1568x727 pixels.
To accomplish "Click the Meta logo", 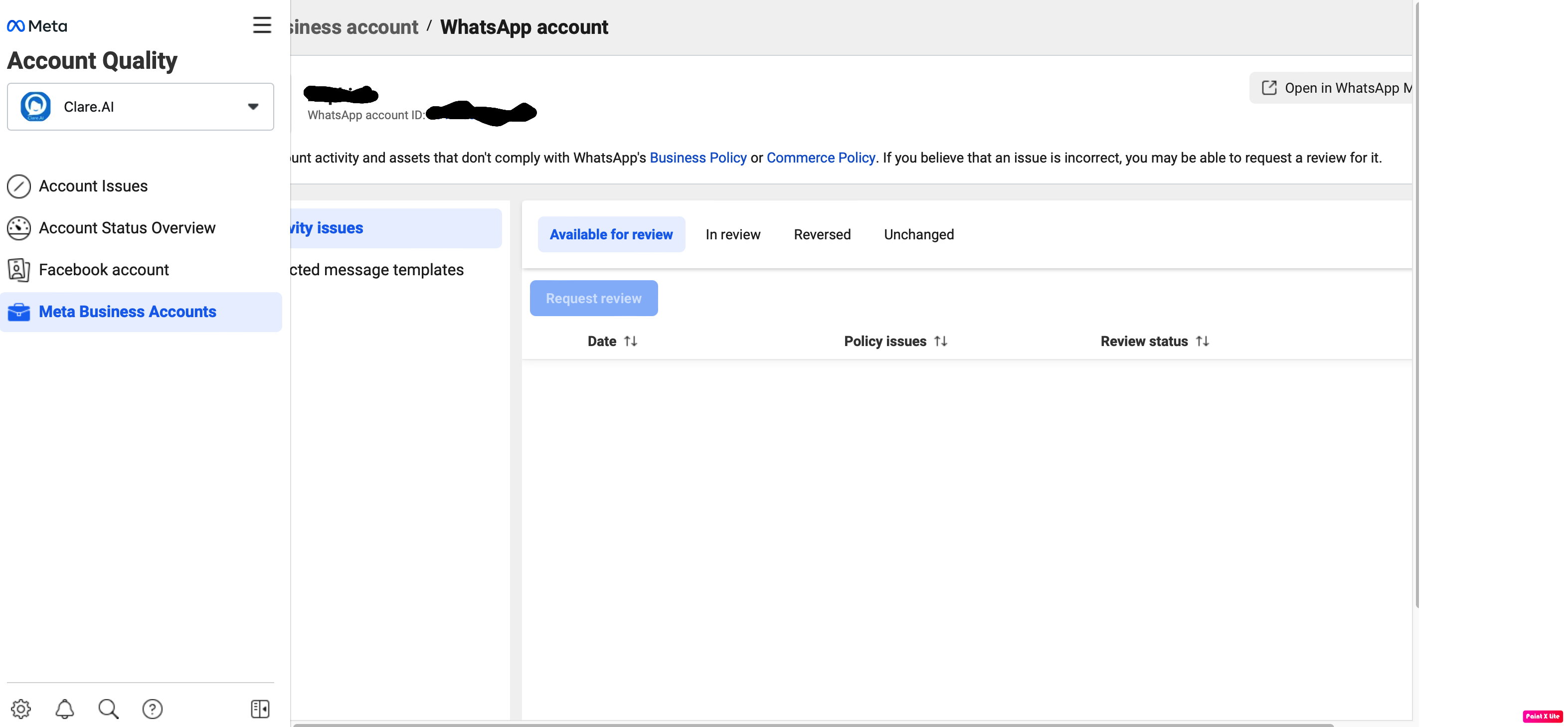I will coord(36,25).
